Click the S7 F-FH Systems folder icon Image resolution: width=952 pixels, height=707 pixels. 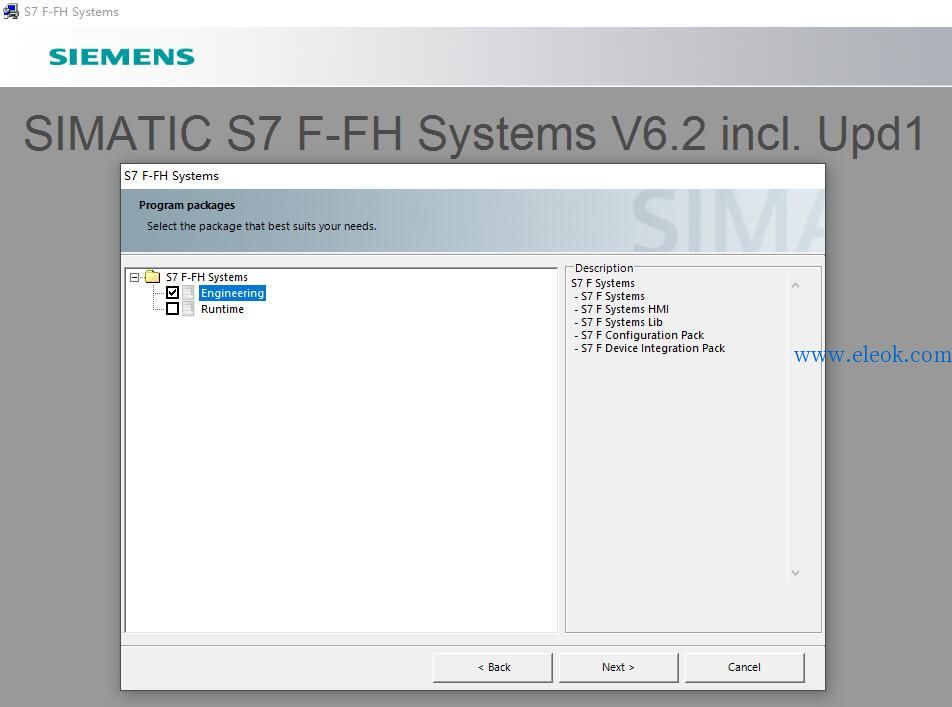tap(152, 277)
